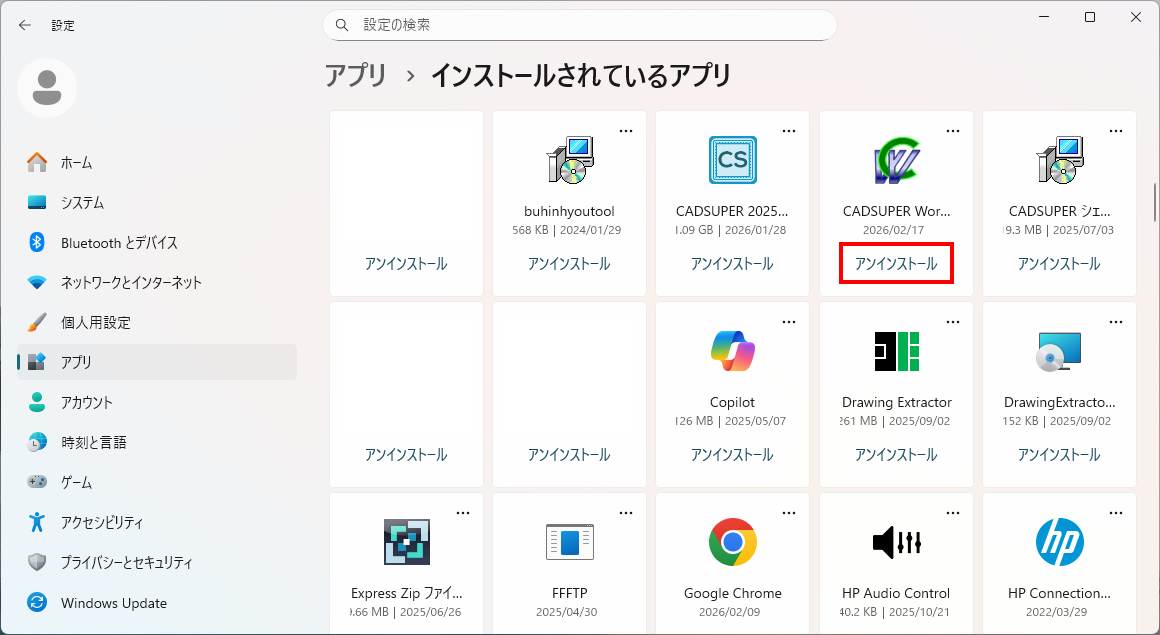Click the Copilot app name text
This screenshot has width=1160, height=635.
pyautogui.click(x=732, y=402)
